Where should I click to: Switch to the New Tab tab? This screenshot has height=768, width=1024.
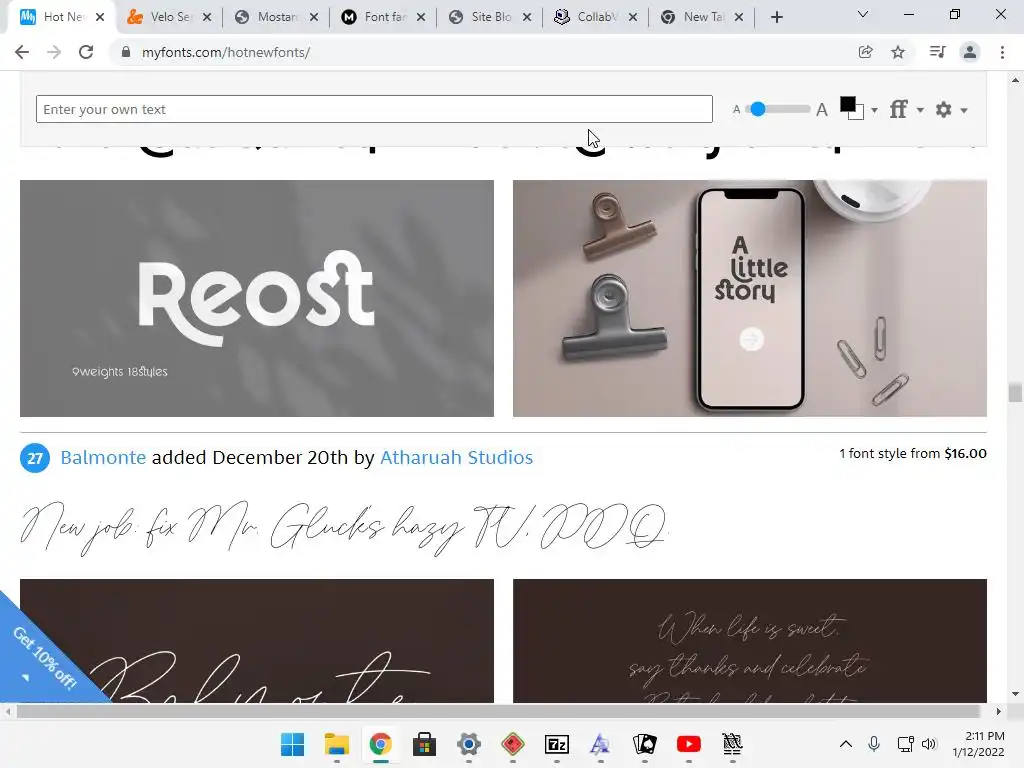pyautogui.click(x=697, y=17)
